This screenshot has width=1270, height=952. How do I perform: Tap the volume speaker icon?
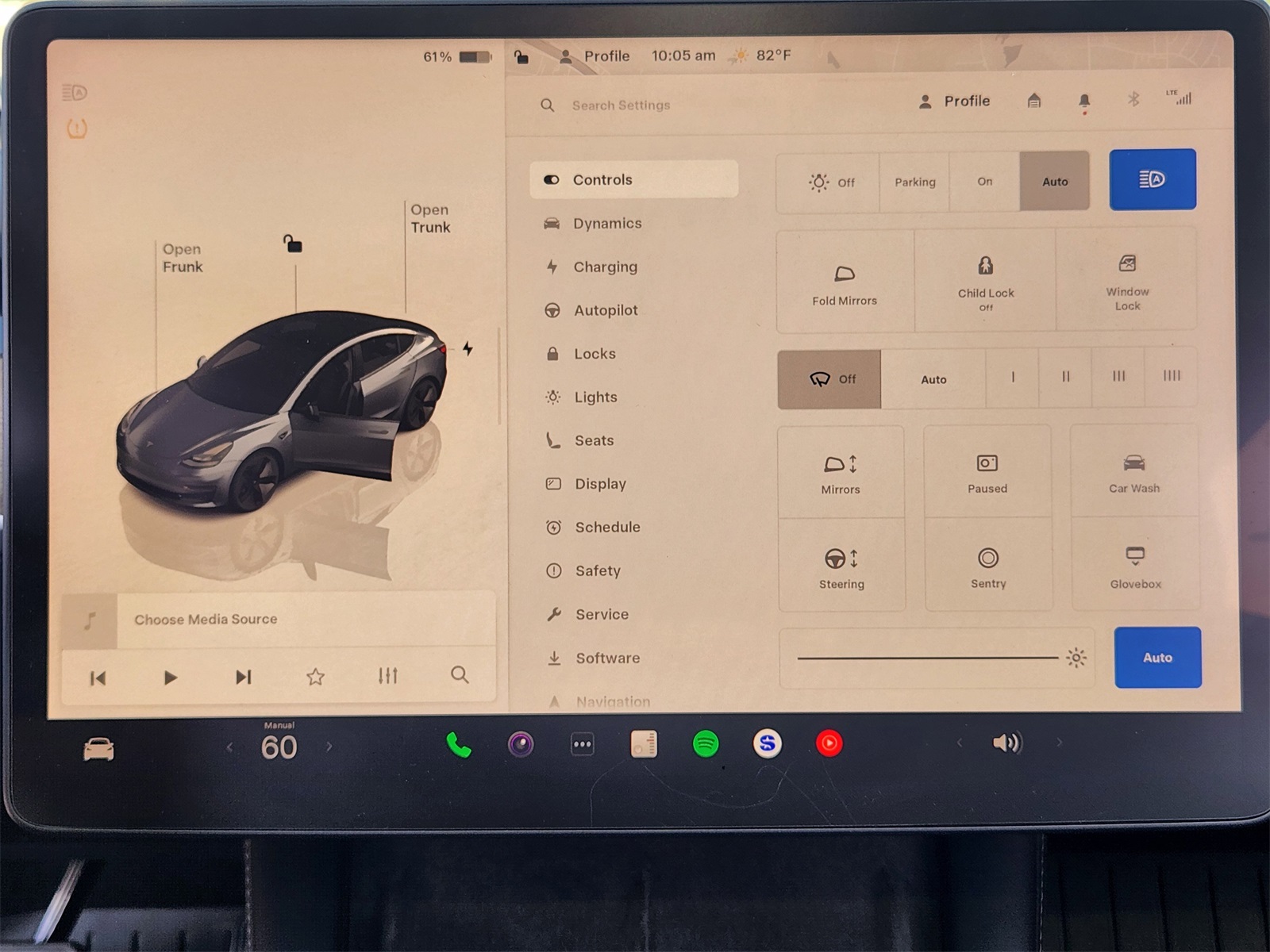click(x=1007, y=743)
